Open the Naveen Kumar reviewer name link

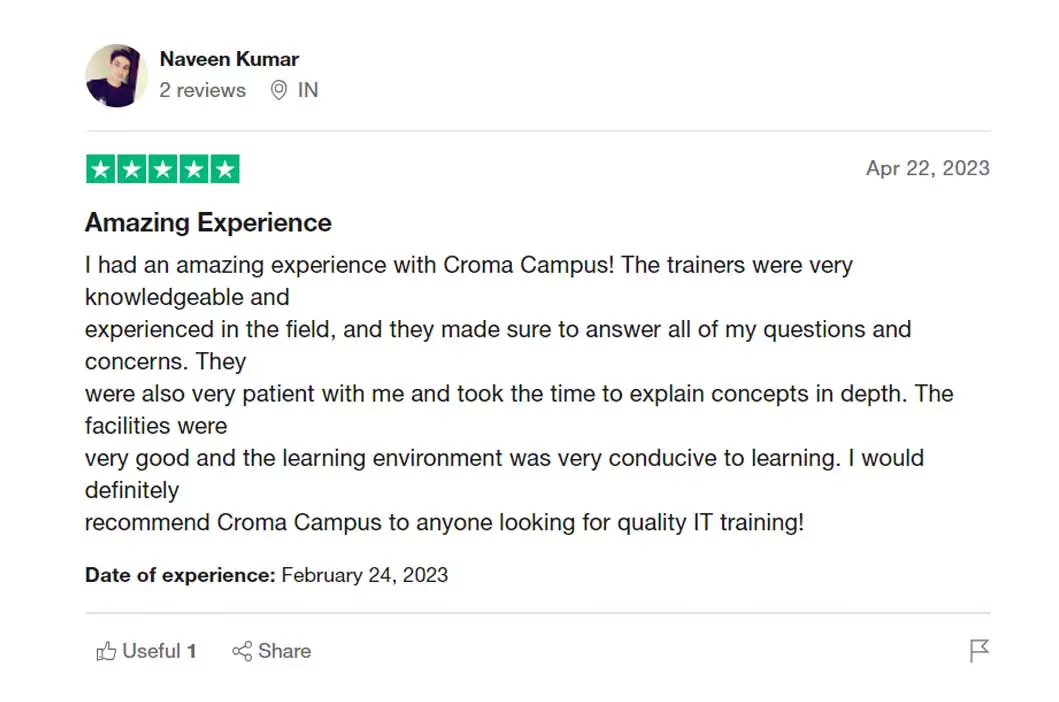point(229,59)
